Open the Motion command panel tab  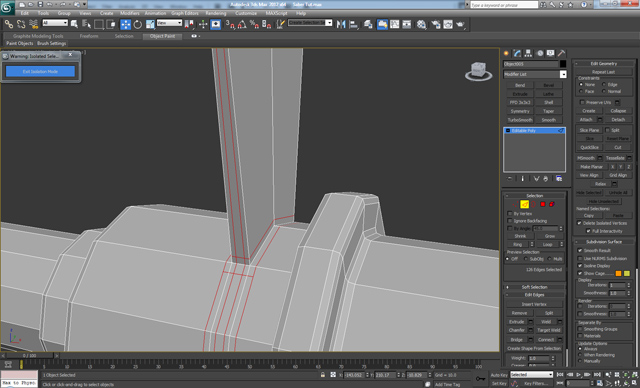click(x=540, y=53)
